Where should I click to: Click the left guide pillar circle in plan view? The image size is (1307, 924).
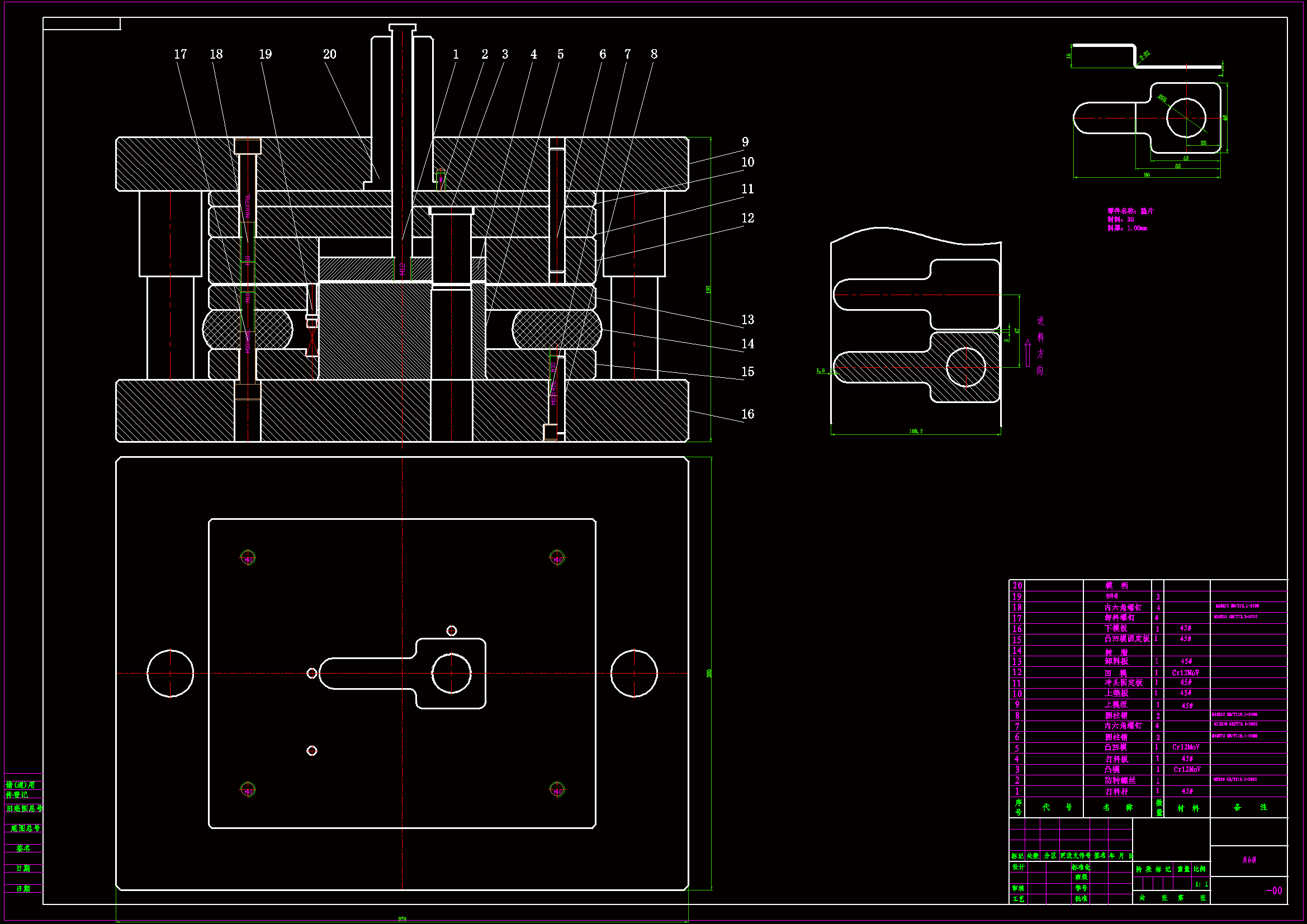pyautogui.click(x=170, y=674)
